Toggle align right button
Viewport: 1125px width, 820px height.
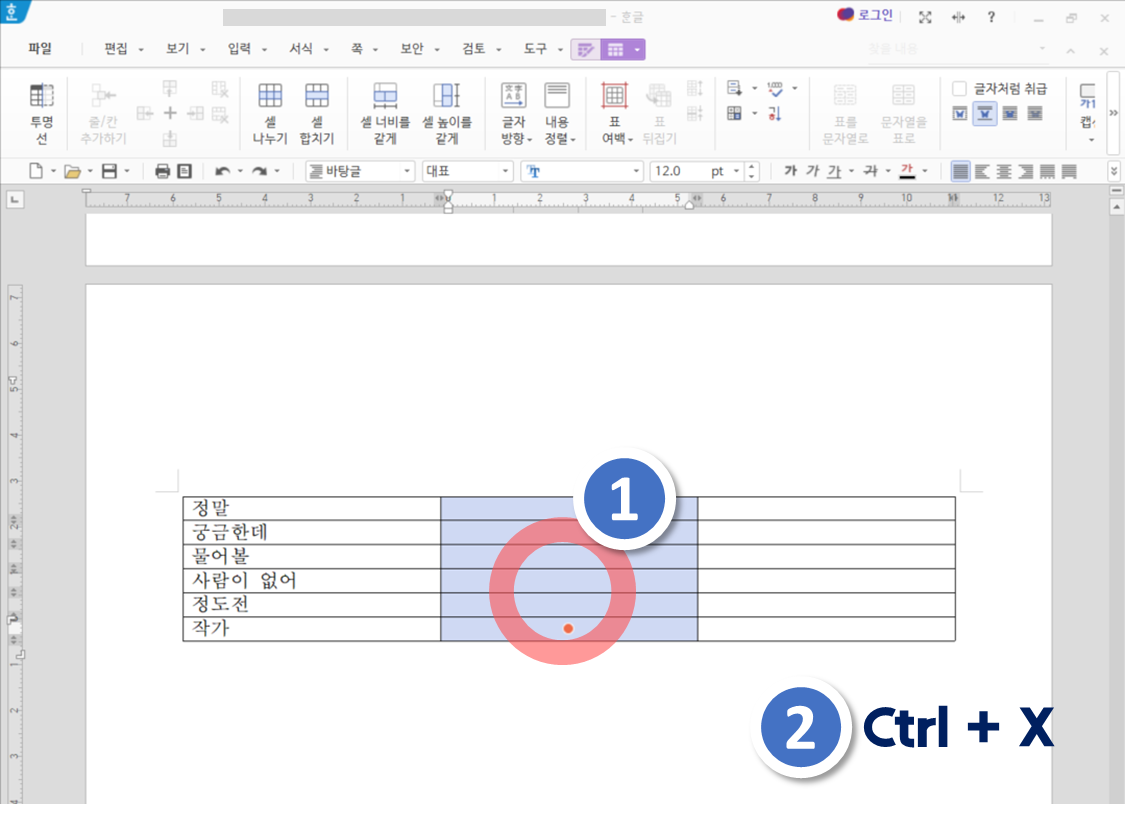[x=1026, y=171]
